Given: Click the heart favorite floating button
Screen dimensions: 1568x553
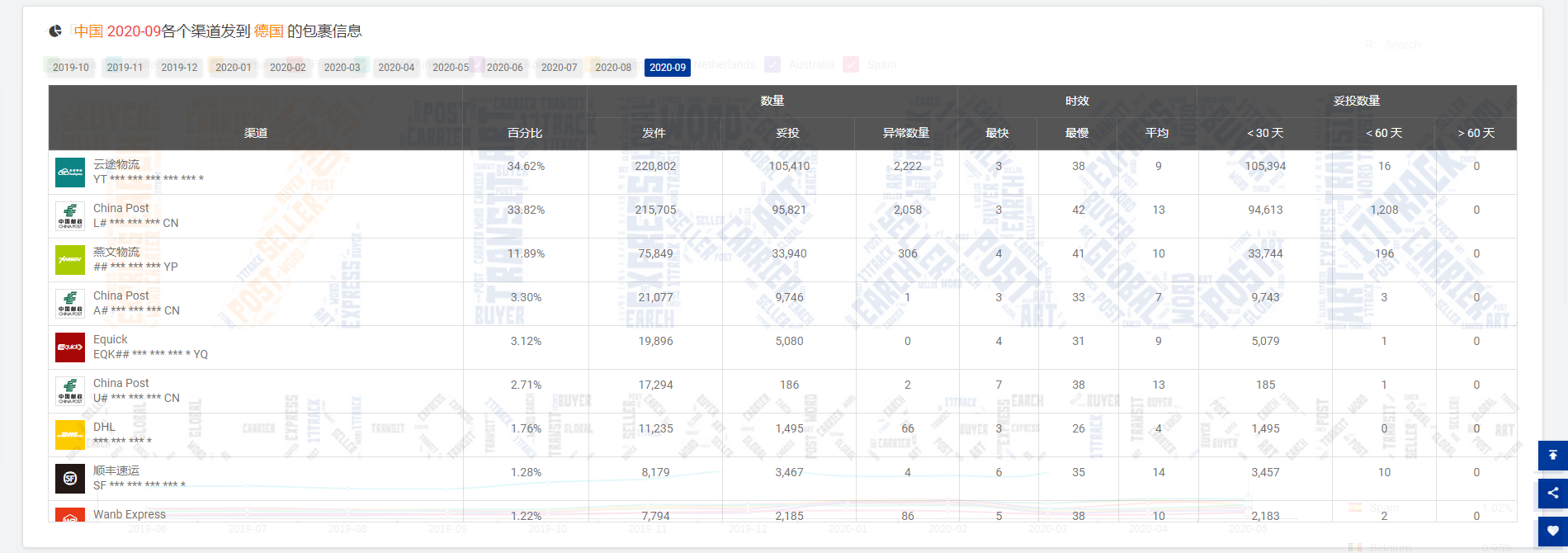Looking at the screenshot, I should [1553, 531].
